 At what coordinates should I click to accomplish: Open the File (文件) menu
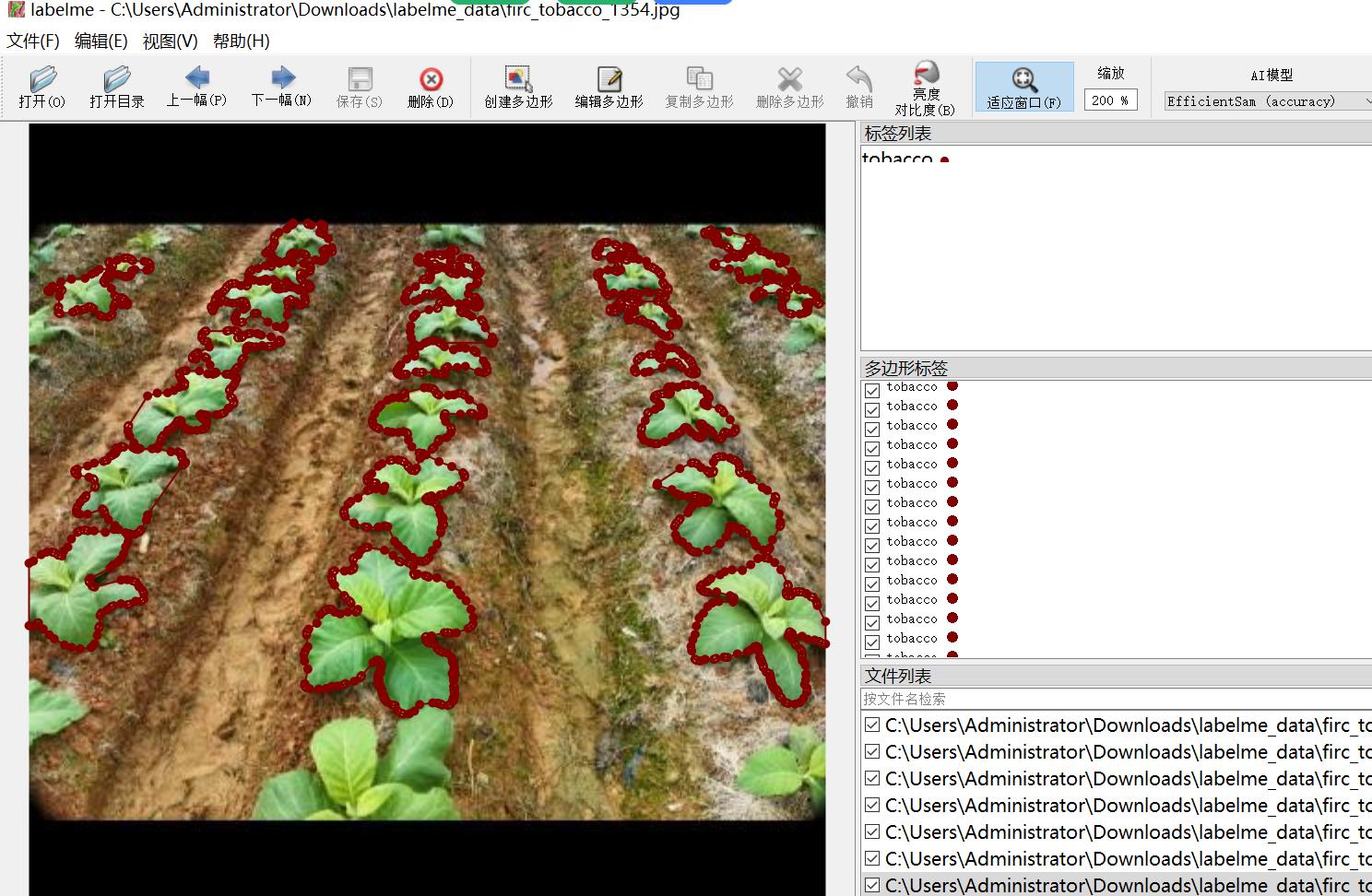tap(33, 41)
